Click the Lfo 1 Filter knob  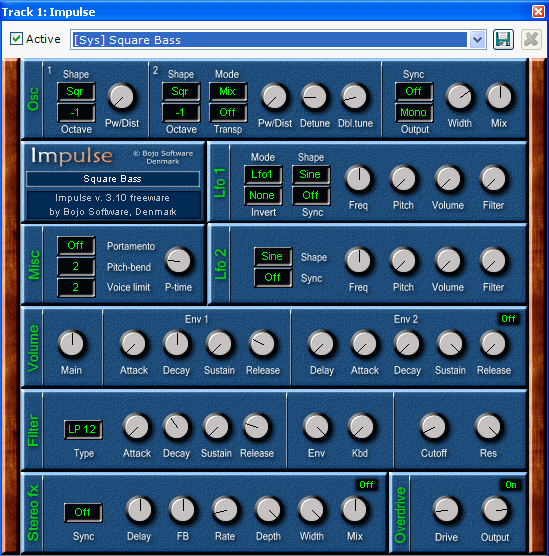493,179
